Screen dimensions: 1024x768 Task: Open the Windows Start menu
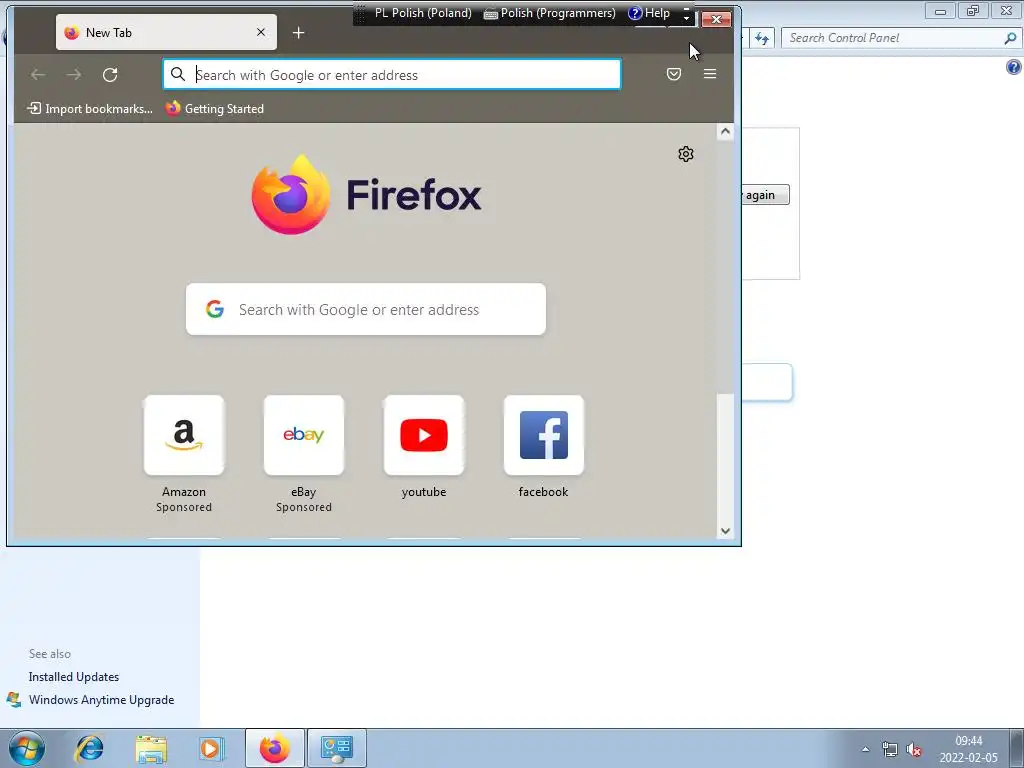[27, 748]
